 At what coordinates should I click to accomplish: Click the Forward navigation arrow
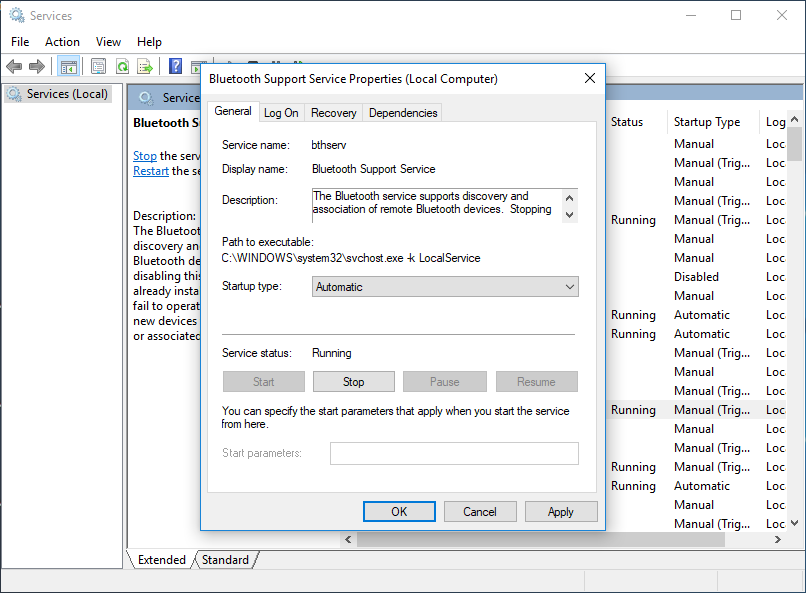click(37, 66)
